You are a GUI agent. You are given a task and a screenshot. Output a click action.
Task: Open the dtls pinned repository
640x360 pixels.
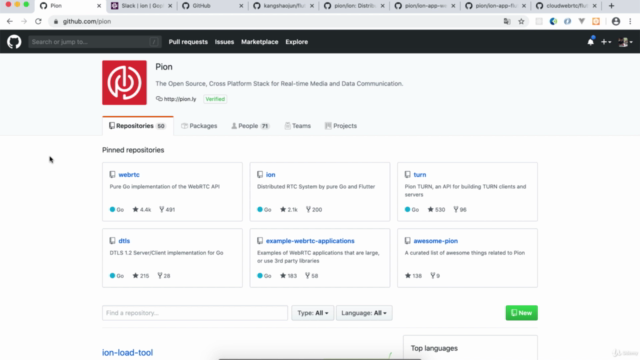[x=124, y=241]
